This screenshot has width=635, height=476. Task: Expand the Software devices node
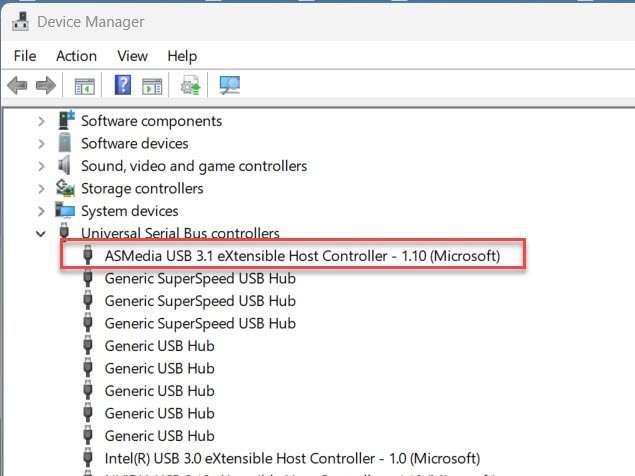(x=41, y=143)
